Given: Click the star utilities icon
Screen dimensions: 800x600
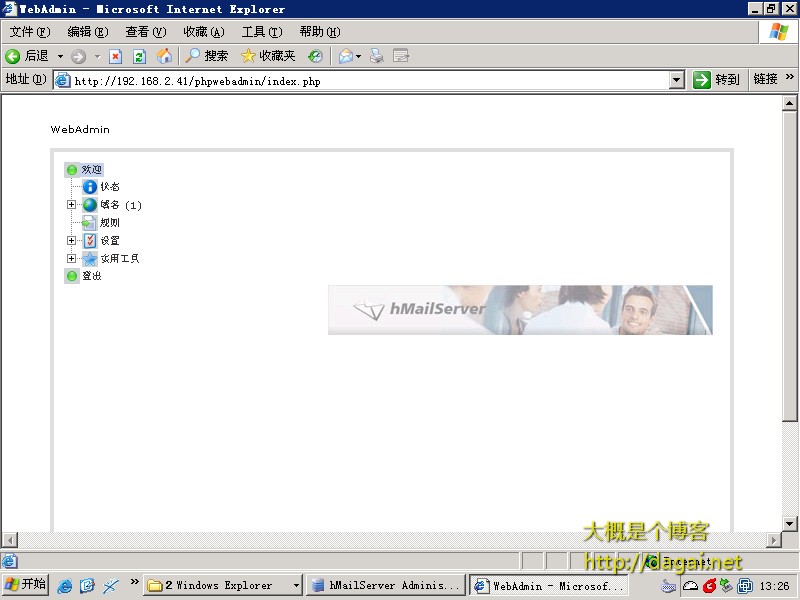Looking at the screenshot, I should pos(90,259).
